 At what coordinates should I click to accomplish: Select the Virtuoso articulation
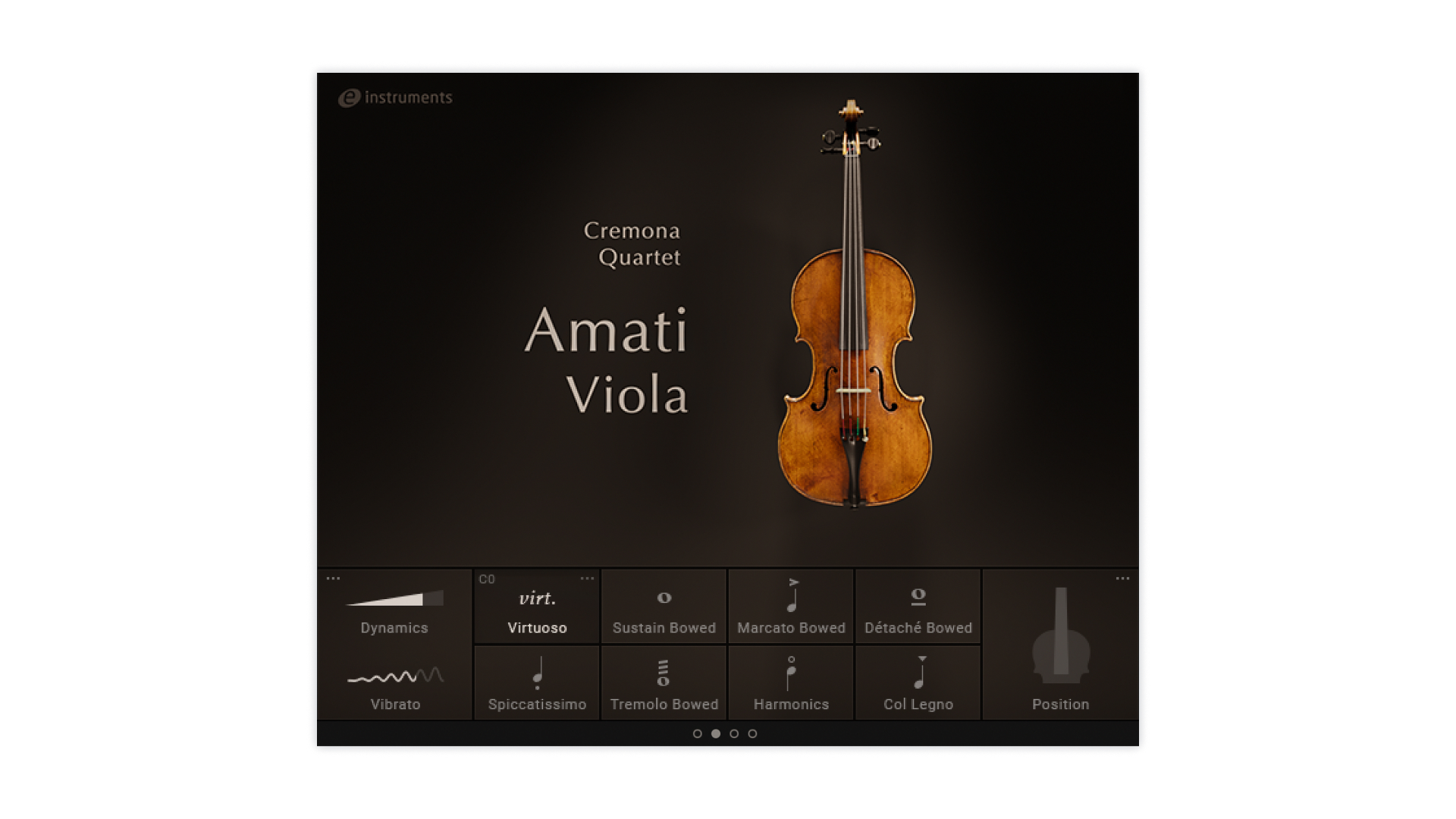pyautogui.click(x=537, y=607)
